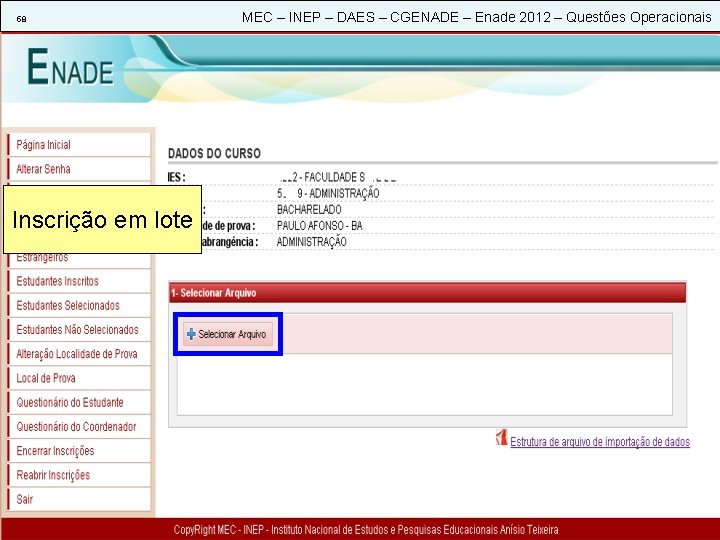Open Estrutura de arquivo de importação de dados link
The height and width of the screenshot is (540, 720).
pyautogui.click(x=600, y=442)
